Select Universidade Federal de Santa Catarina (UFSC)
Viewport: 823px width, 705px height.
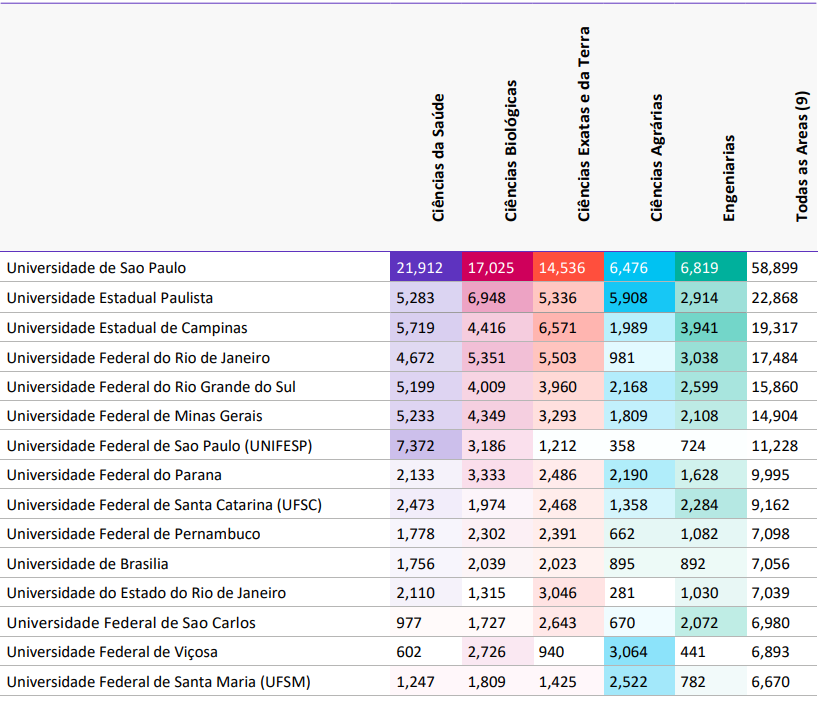164,504
